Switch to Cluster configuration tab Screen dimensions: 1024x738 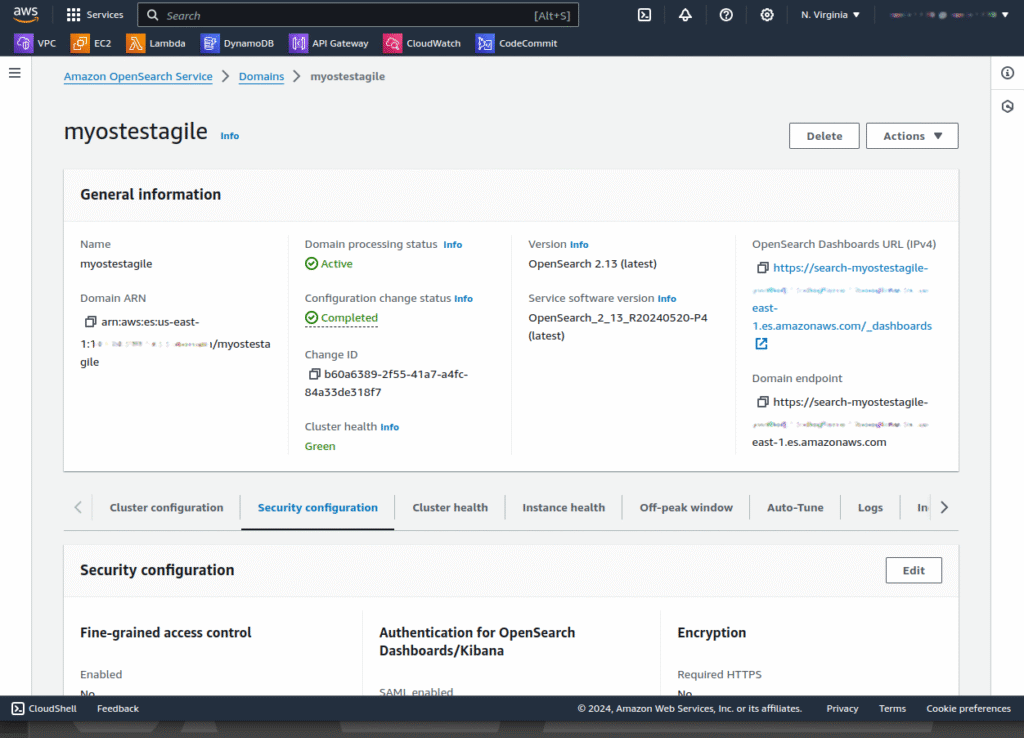point(167,507)
